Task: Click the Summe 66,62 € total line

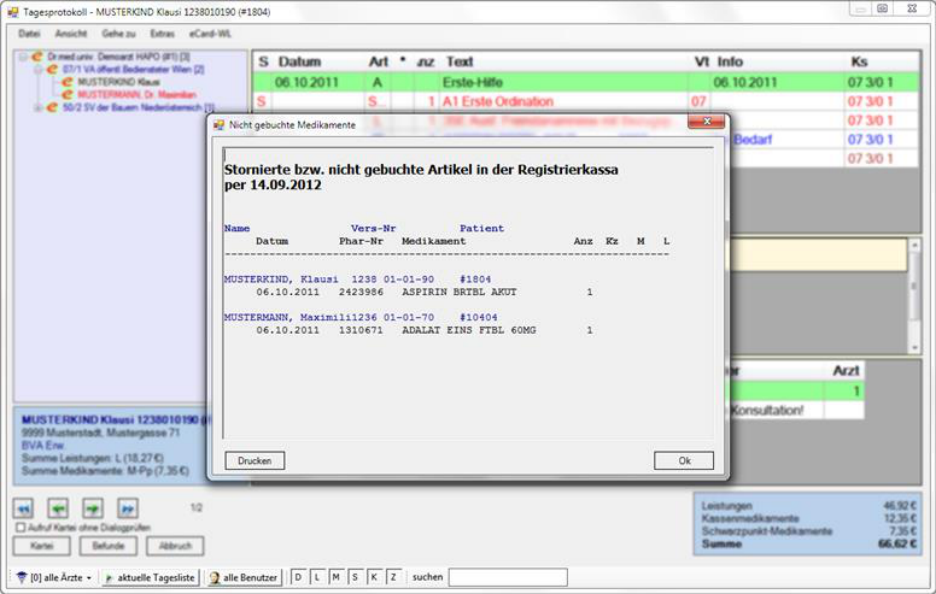Action: pos(808,544)
